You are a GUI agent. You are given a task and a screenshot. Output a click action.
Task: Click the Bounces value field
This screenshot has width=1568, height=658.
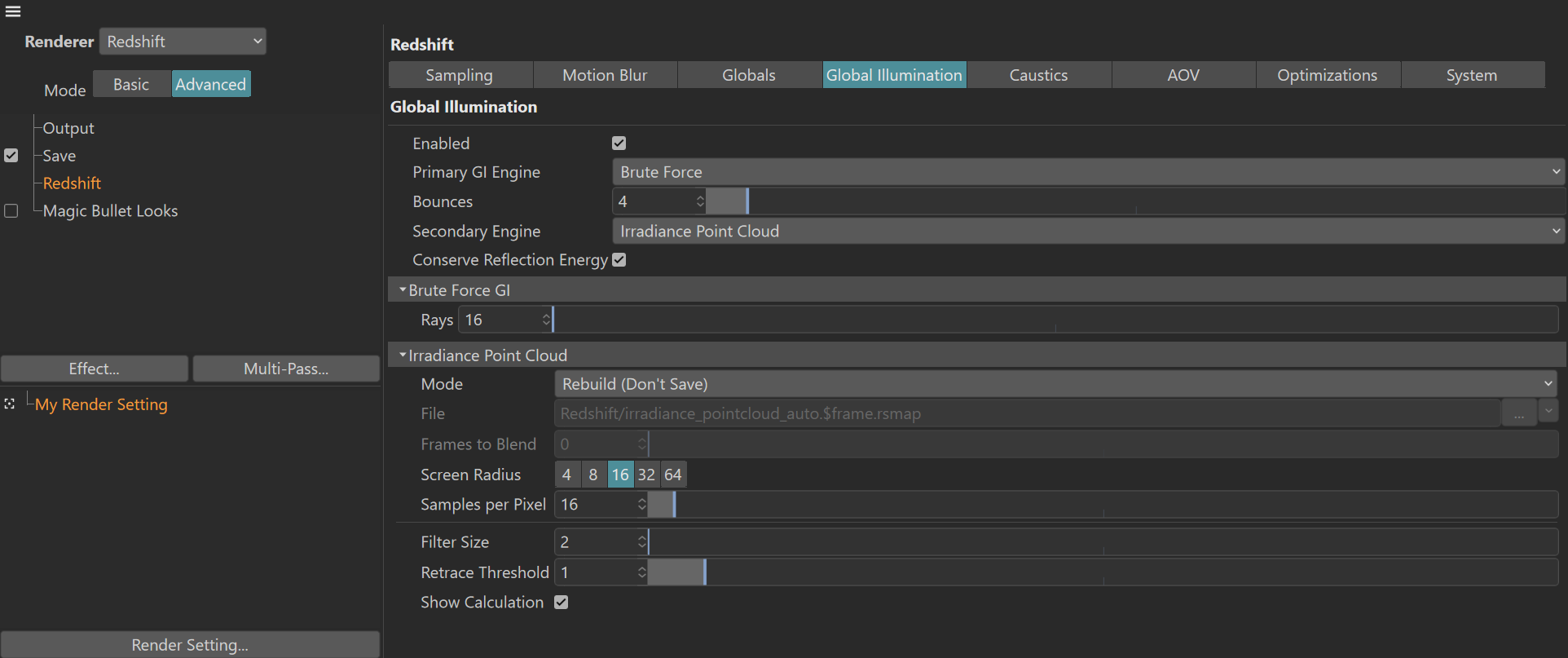pyautogui.click(x=653, y=201)
